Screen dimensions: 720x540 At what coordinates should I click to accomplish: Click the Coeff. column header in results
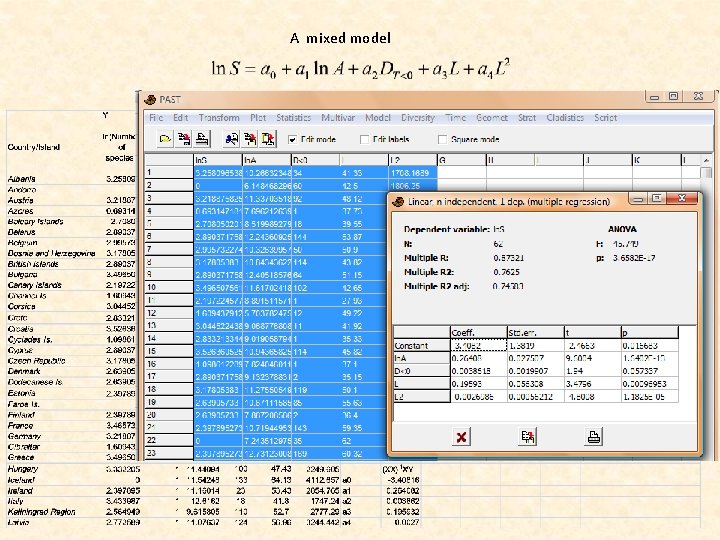pos(478,332)
